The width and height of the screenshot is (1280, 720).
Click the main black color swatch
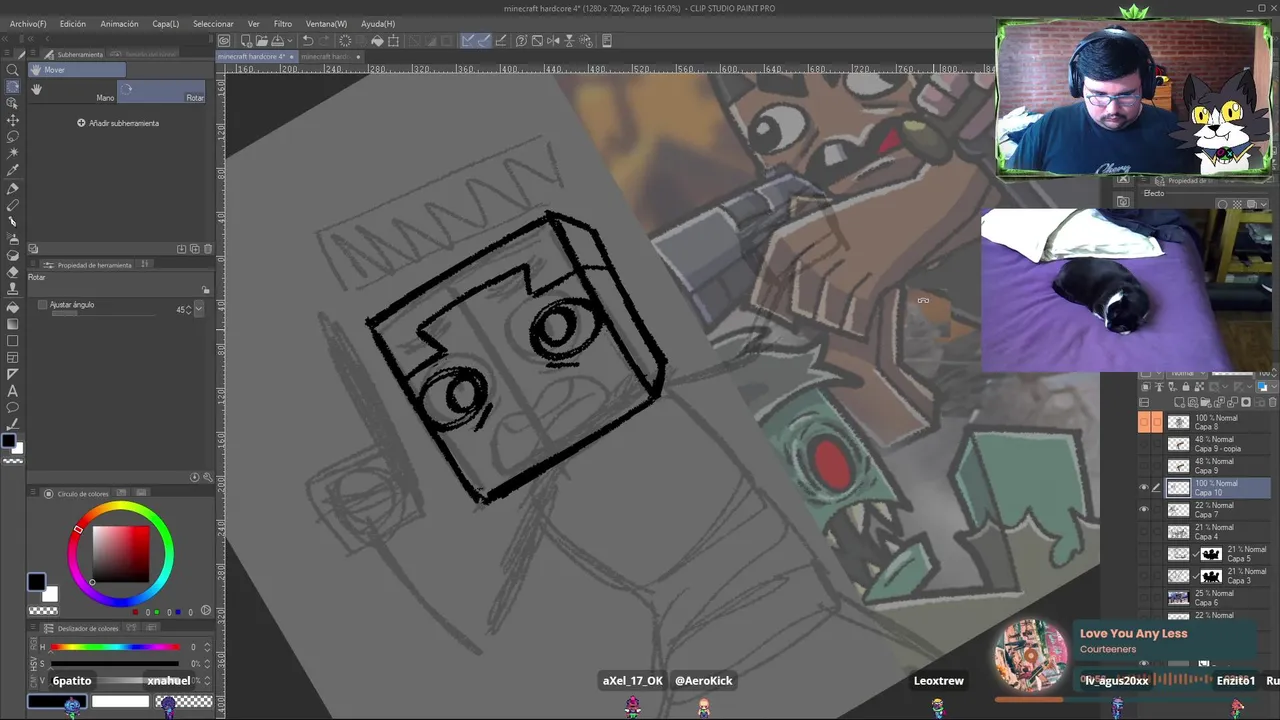(x=36, y=582)
